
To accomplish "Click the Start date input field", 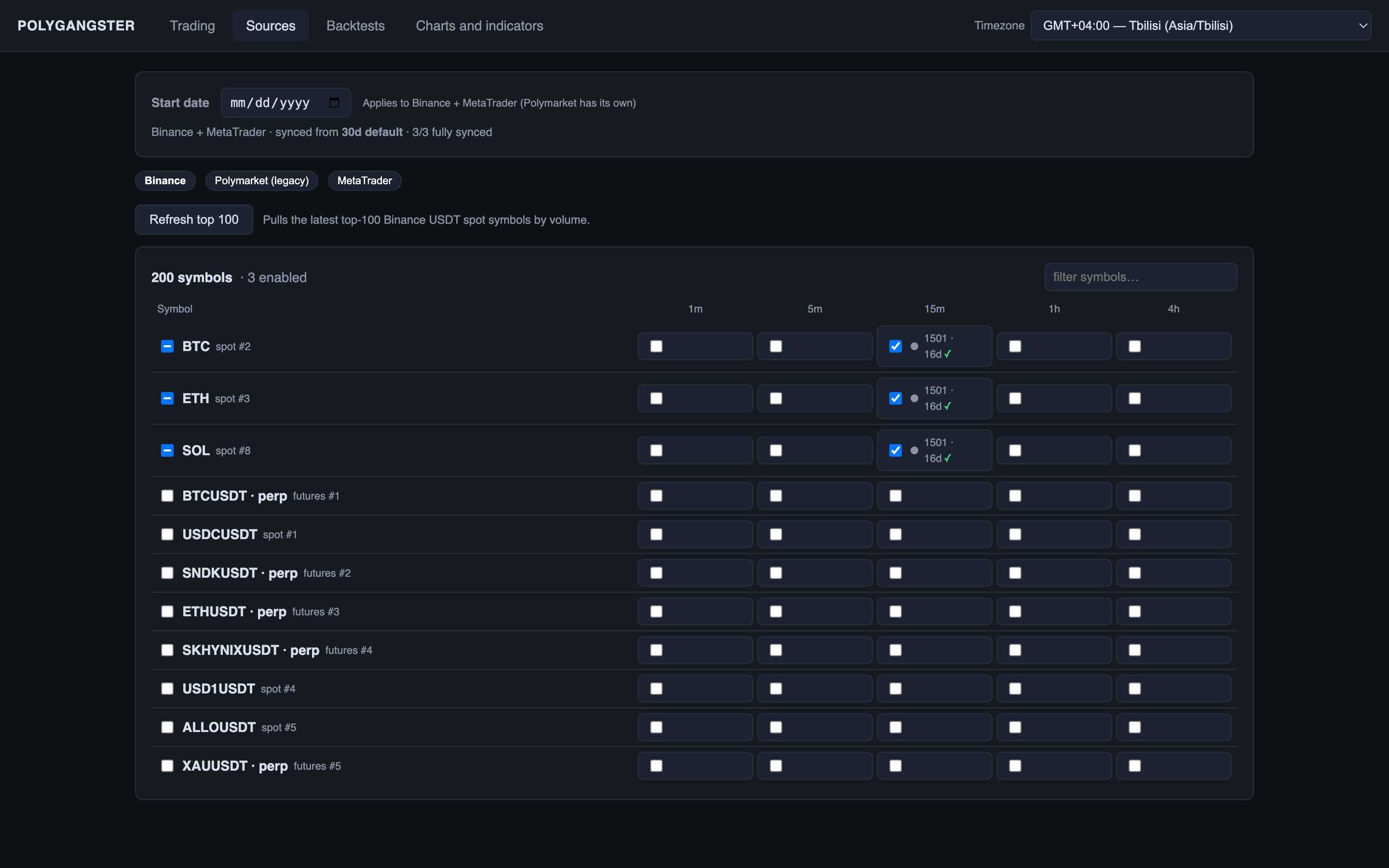I will tap(286, 103).
